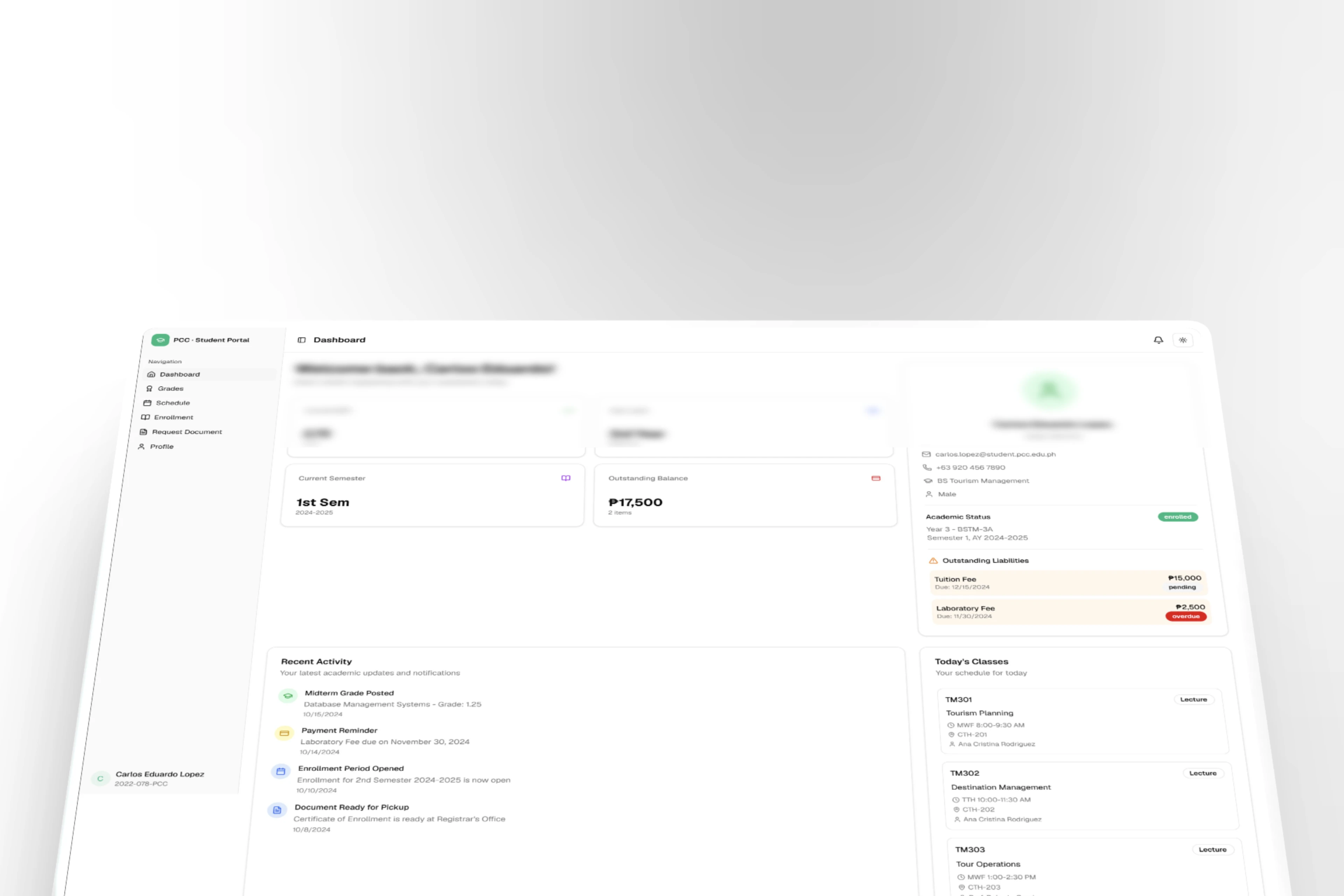Click the award icon next to Grades
The image size is (1344, 896).
tap(150, 388)
